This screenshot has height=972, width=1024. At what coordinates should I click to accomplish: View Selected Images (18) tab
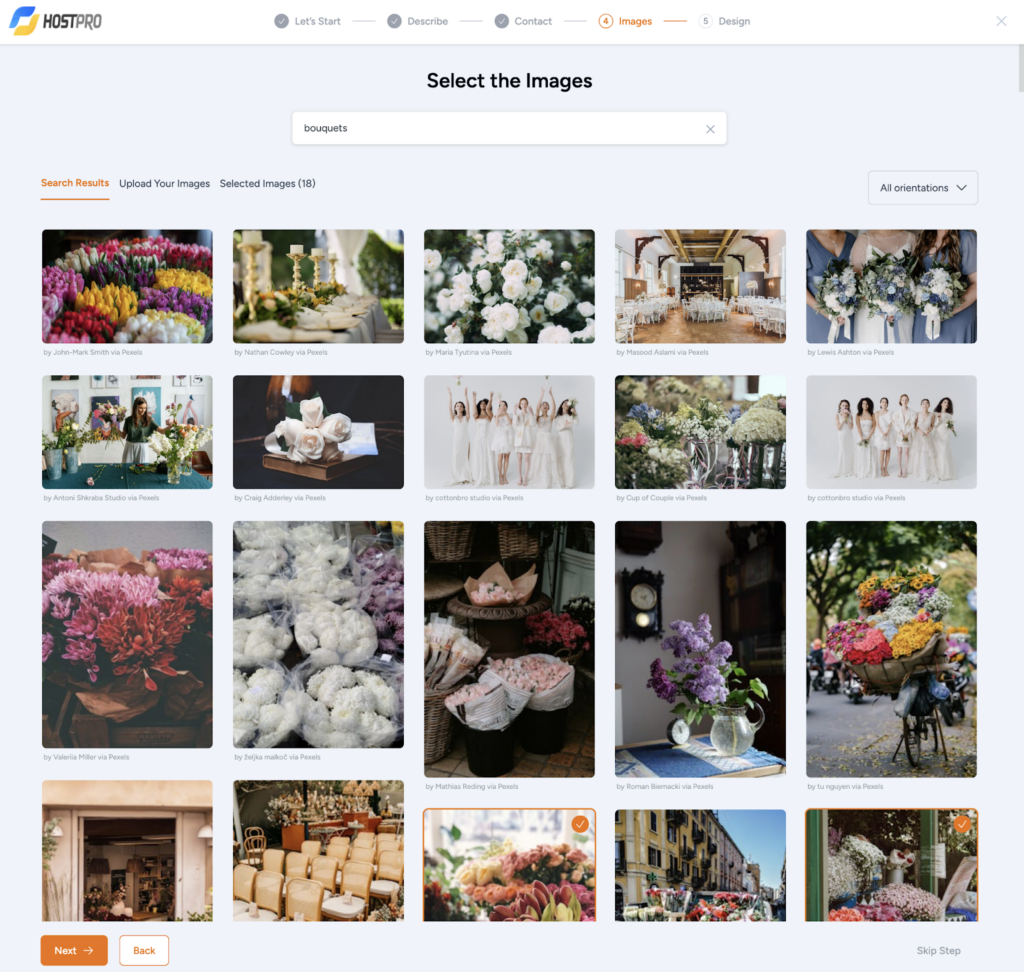[268, 184]
